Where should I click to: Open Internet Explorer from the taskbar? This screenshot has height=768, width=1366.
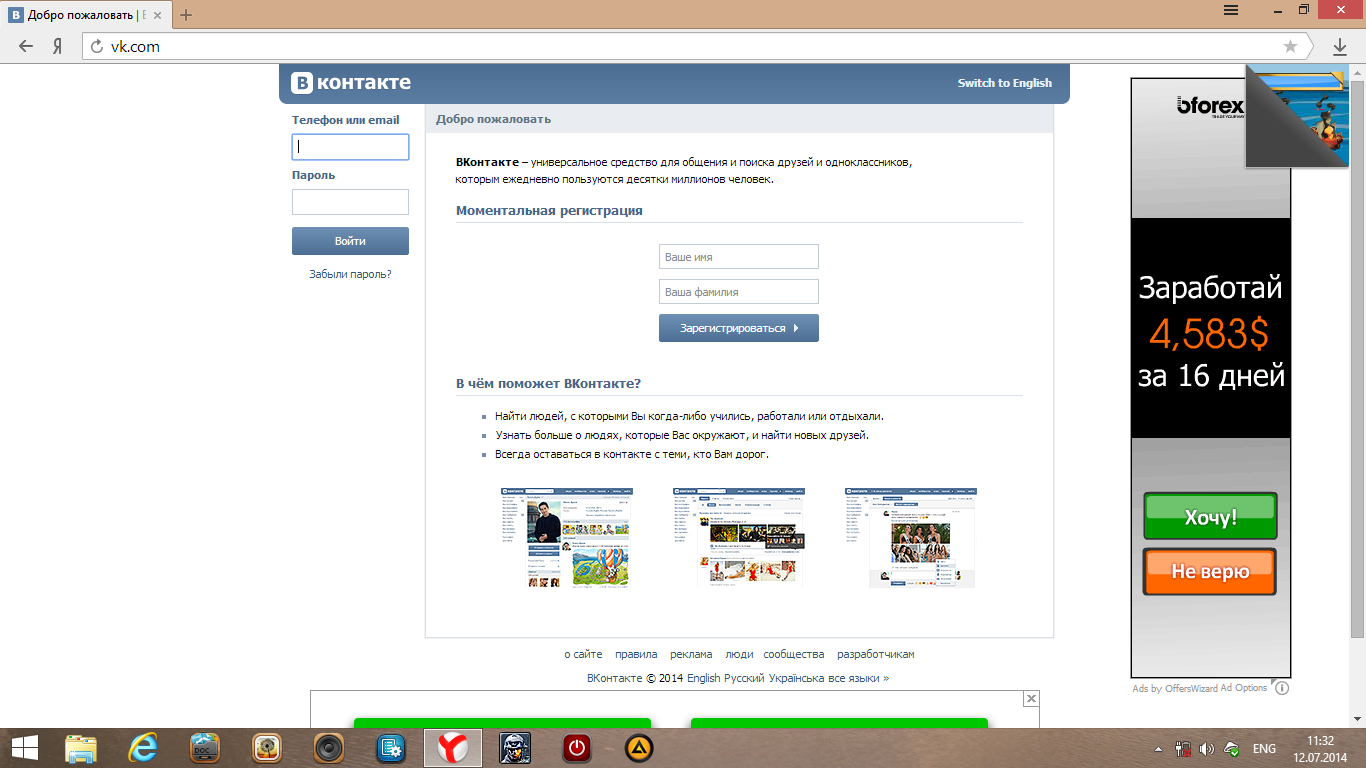(144, 748)
